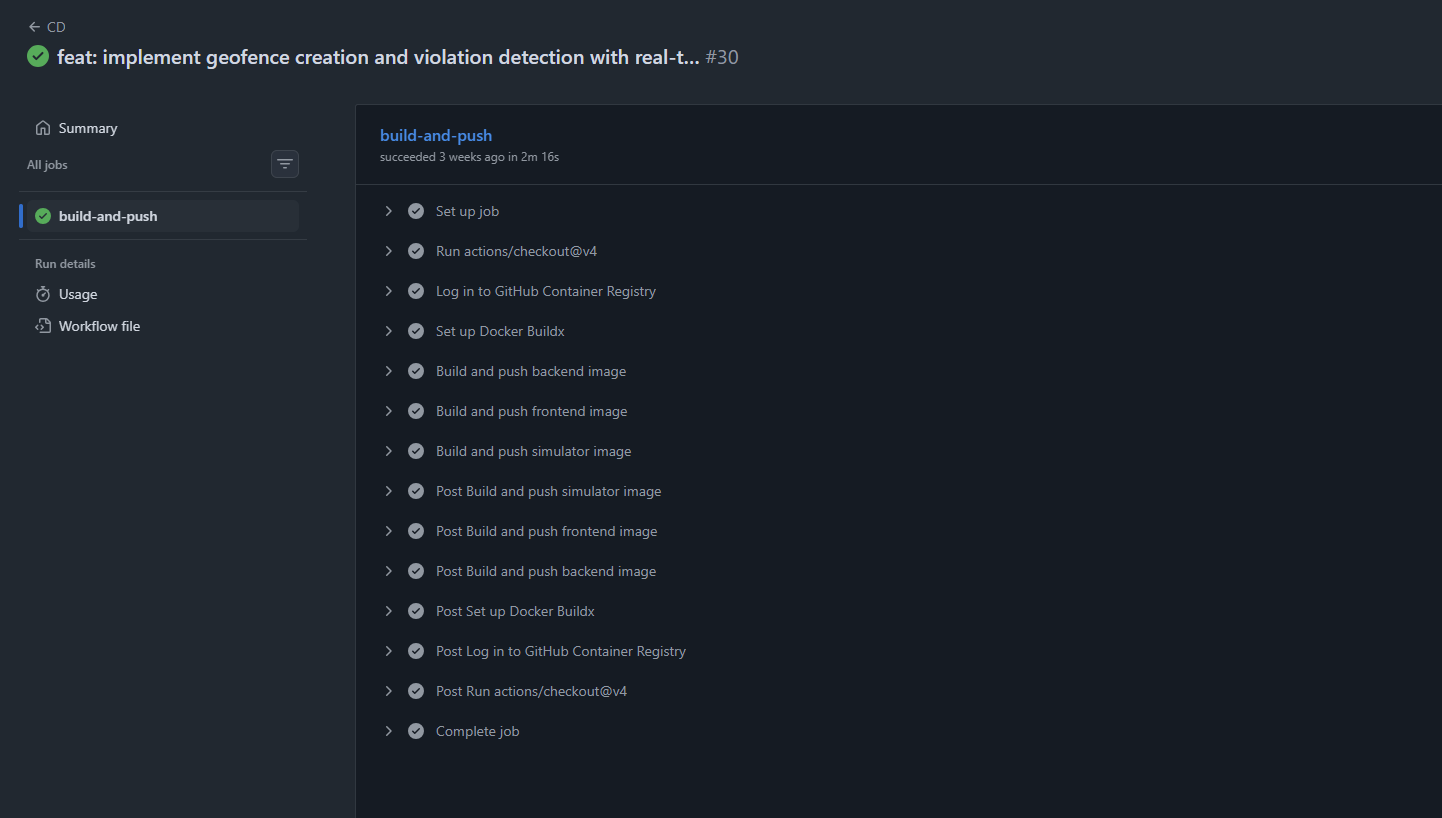Screen dimensions: 1442x818
Task: Open the Usage run details
Action: point(78,294)
